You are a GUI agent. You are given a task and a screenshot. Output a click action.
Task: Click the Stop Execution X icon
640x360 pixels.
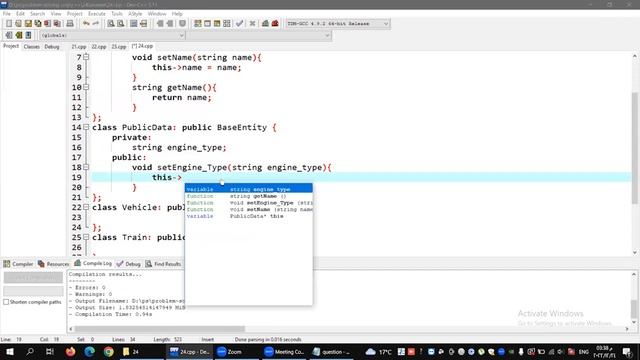tap(252, 24)
